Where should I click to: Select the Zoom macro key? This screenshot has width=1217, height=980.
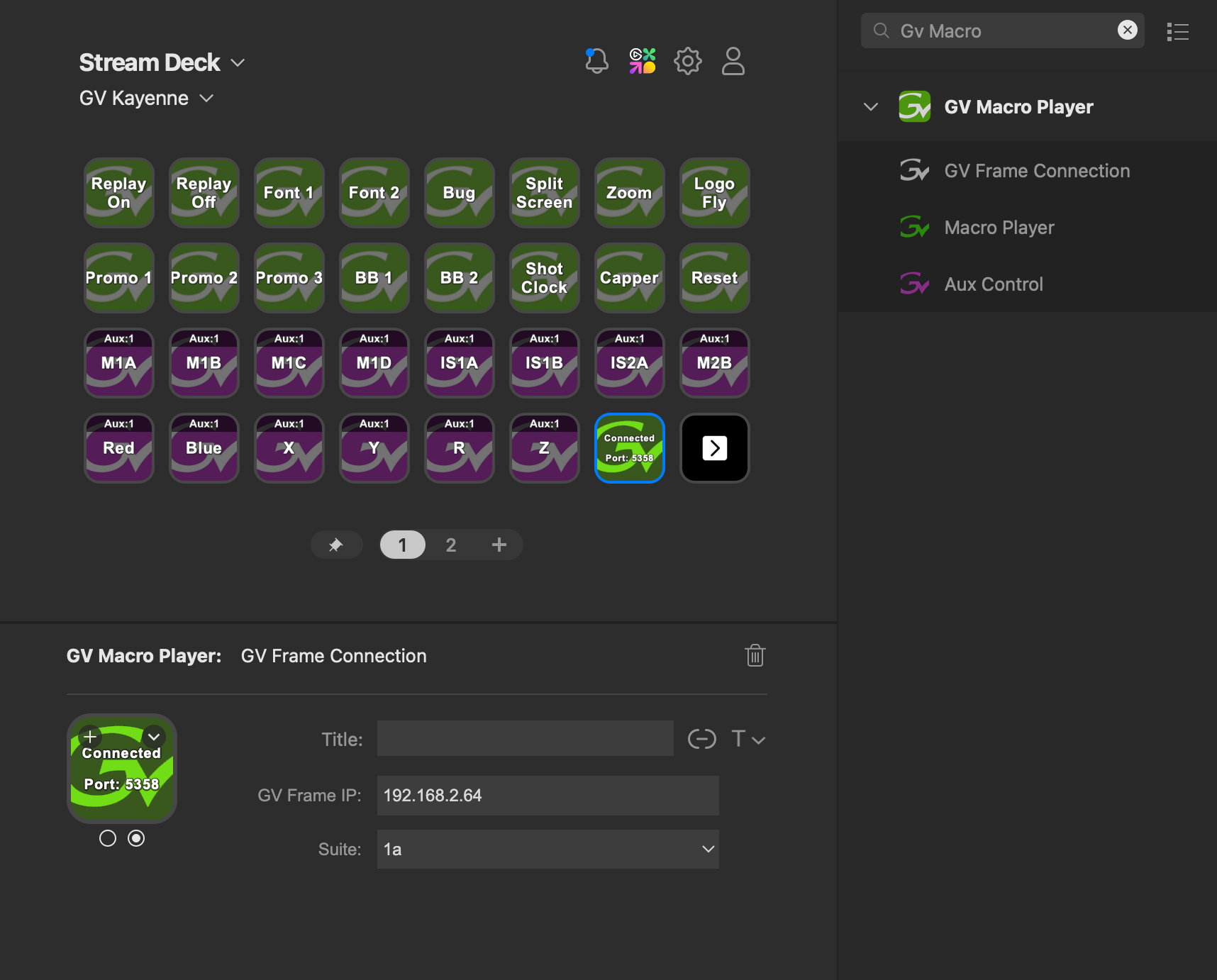pos(630,193)
